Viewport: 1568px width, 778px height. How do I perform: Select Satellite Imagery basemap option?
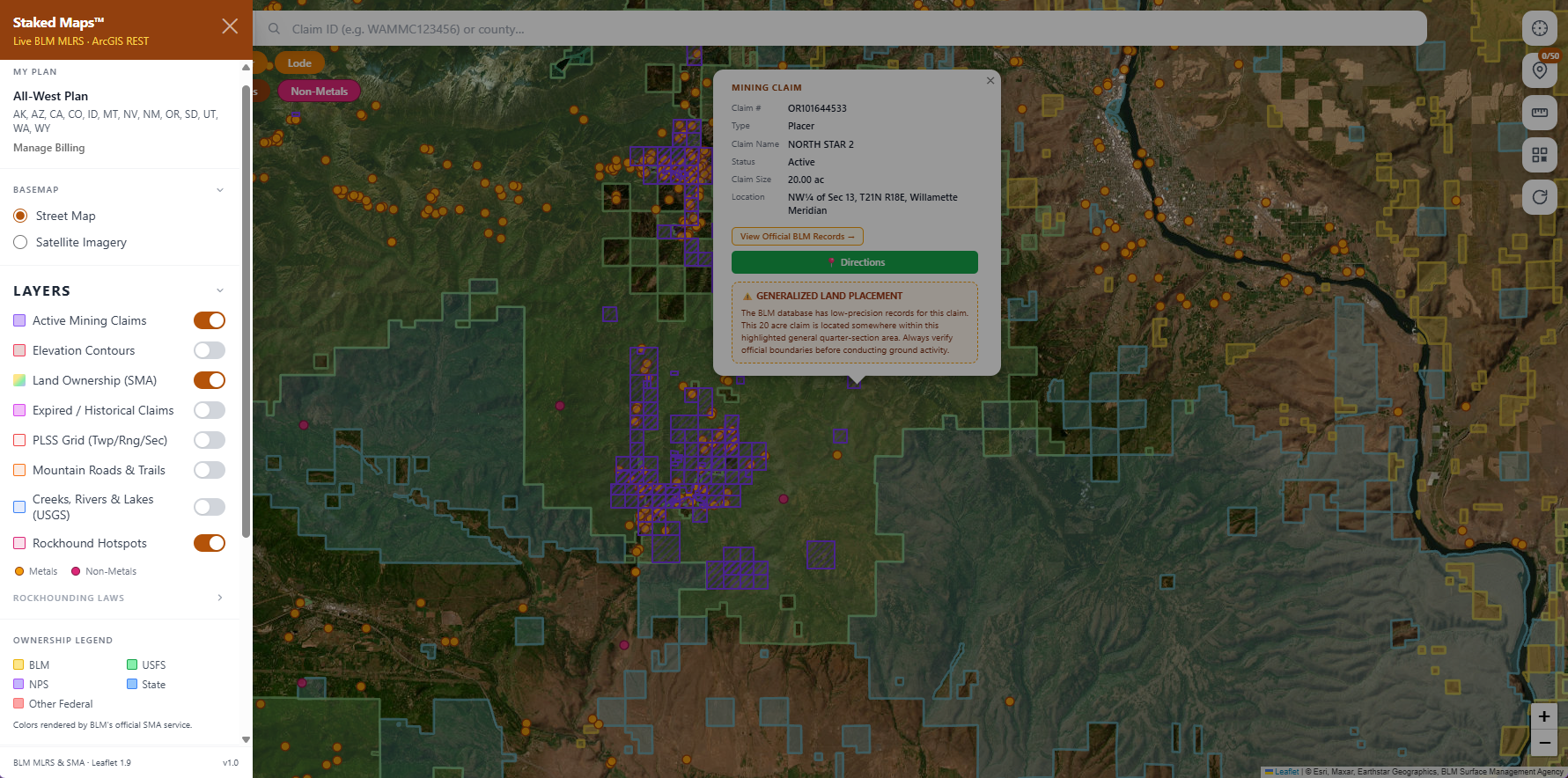[x=20, y=242]
